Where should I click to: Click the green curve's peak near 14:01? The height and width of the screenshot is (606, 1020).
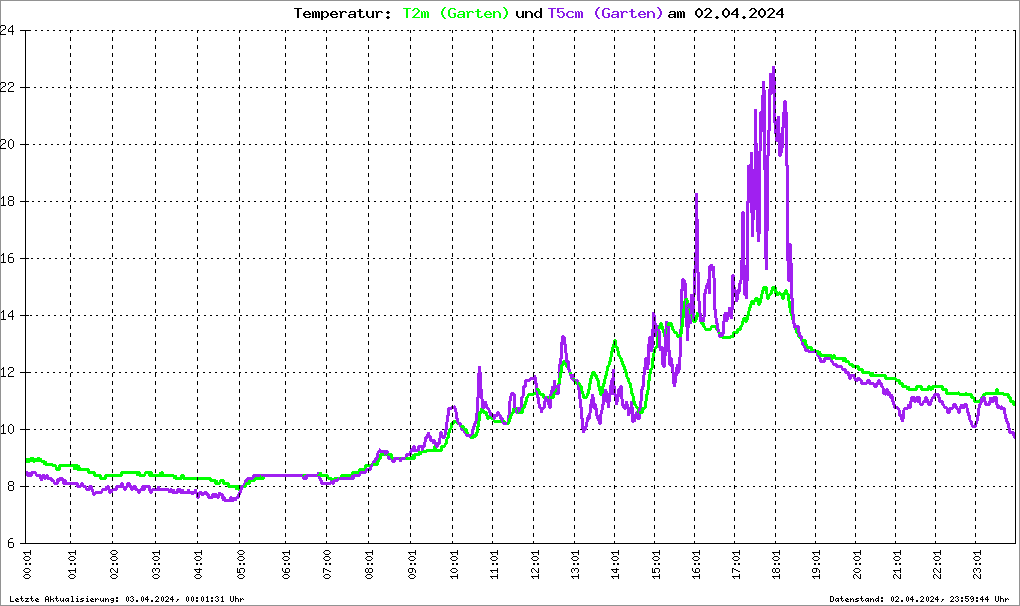[614, 342]
